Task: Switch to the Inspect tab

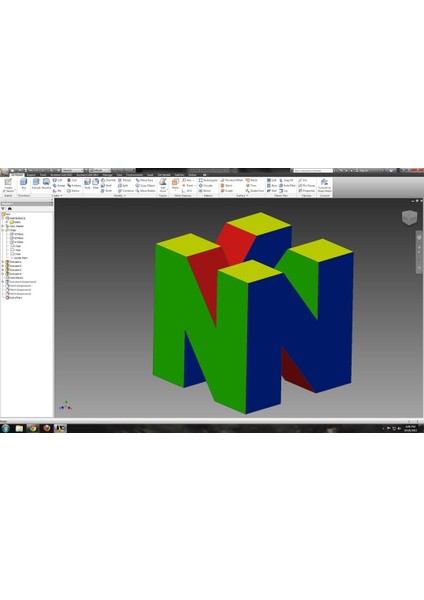Action: click(x=31, y=175)
